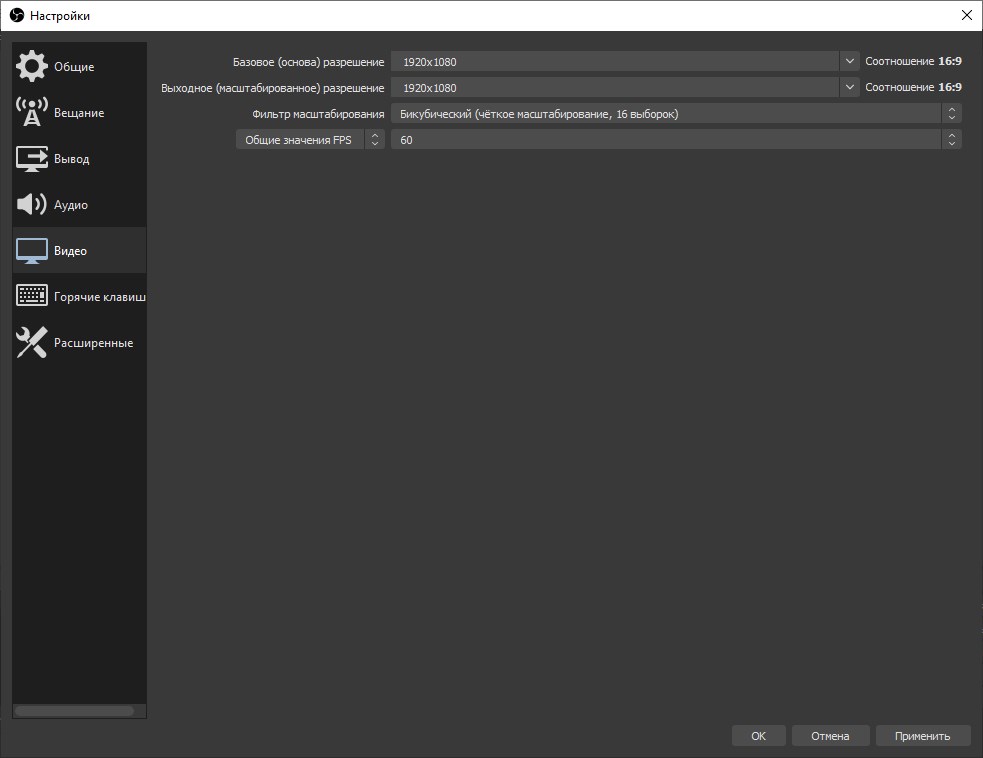Close the Настройки settings window

click(965, 15)
